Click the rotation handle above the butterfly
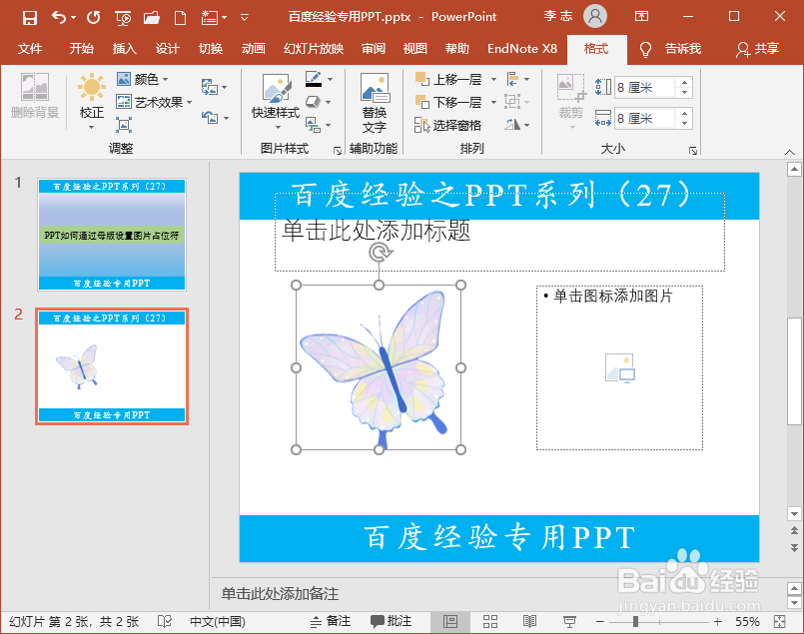Image resolution: width=804 pixels, height=634 pixels. coord(379,252)
